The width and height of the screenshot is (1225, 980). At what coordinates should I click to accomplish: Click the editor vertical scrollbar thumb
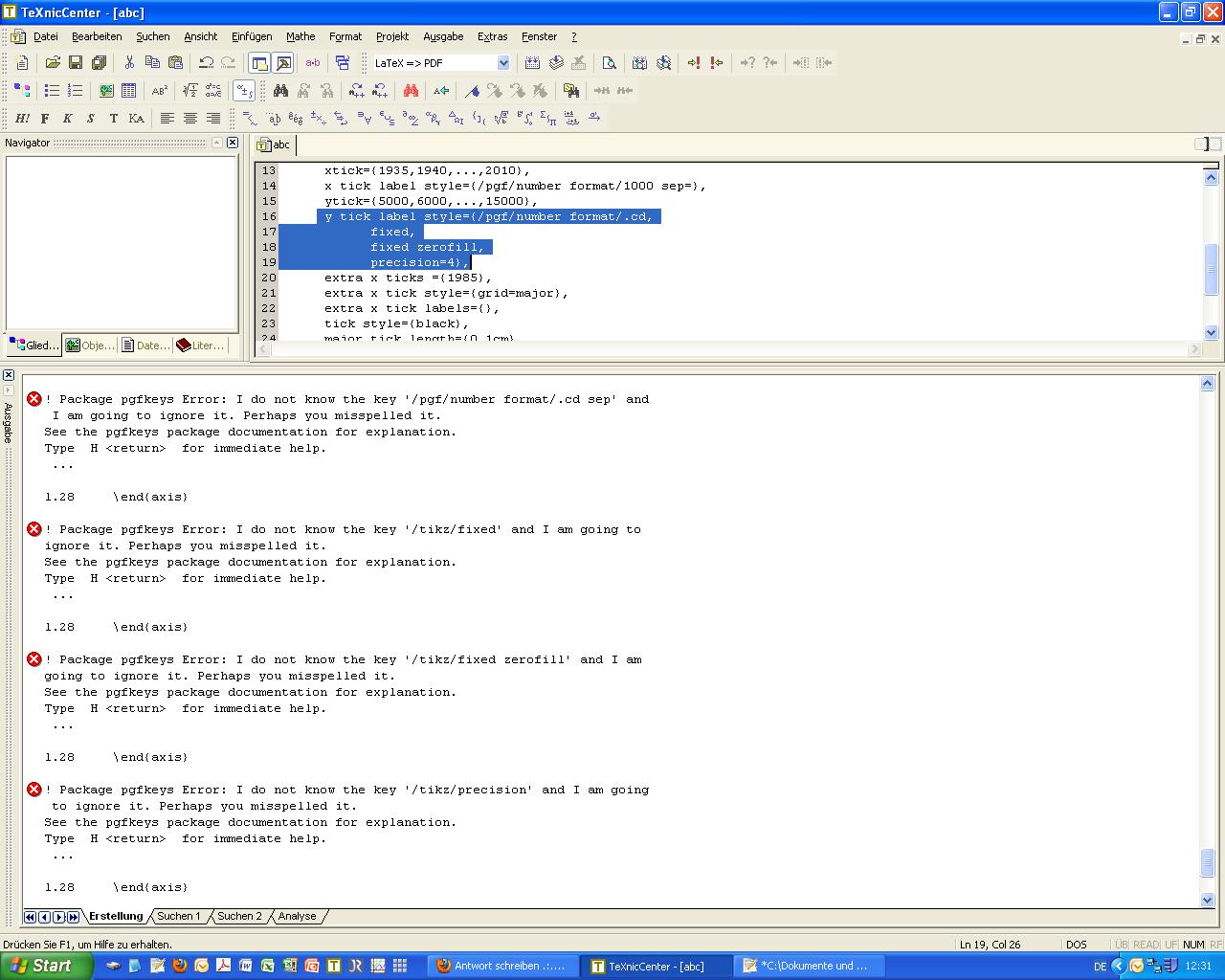1211,270
